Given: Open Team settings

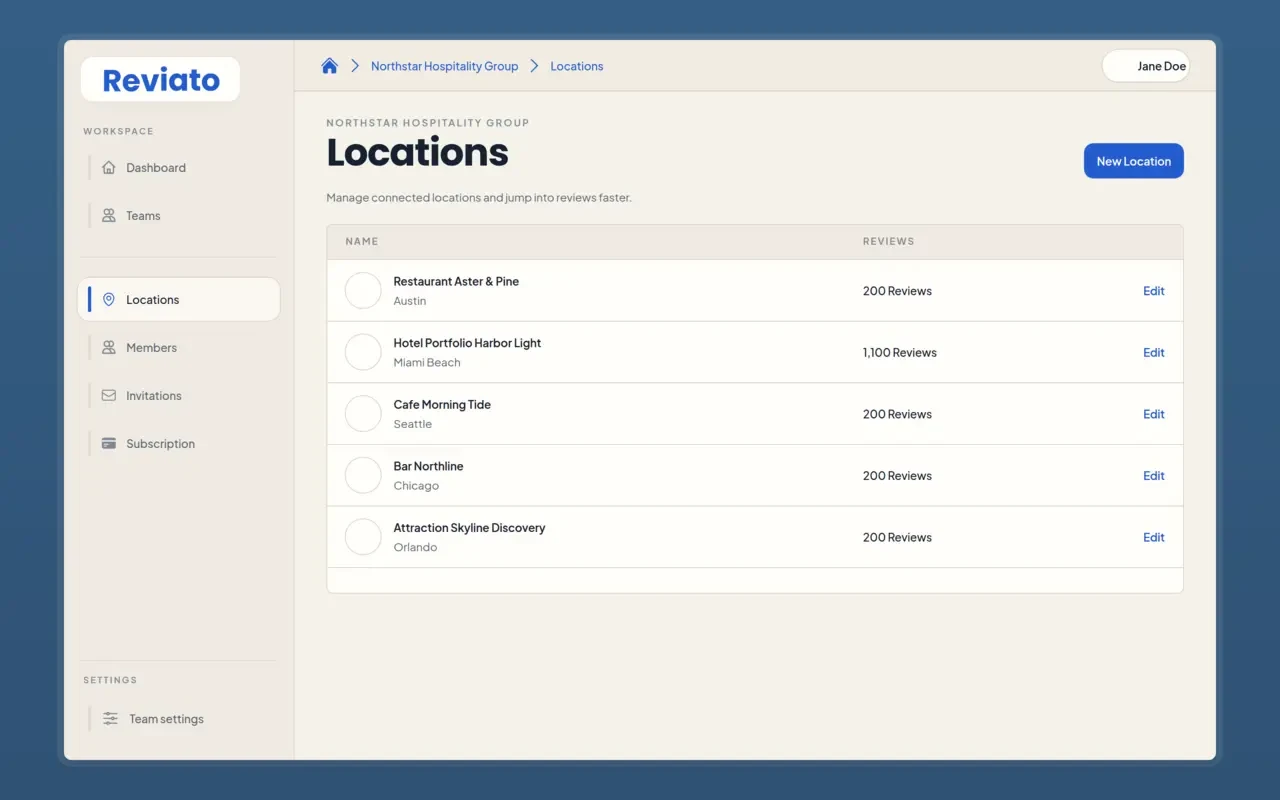Looking at the screenshot, I should point(178,719).
